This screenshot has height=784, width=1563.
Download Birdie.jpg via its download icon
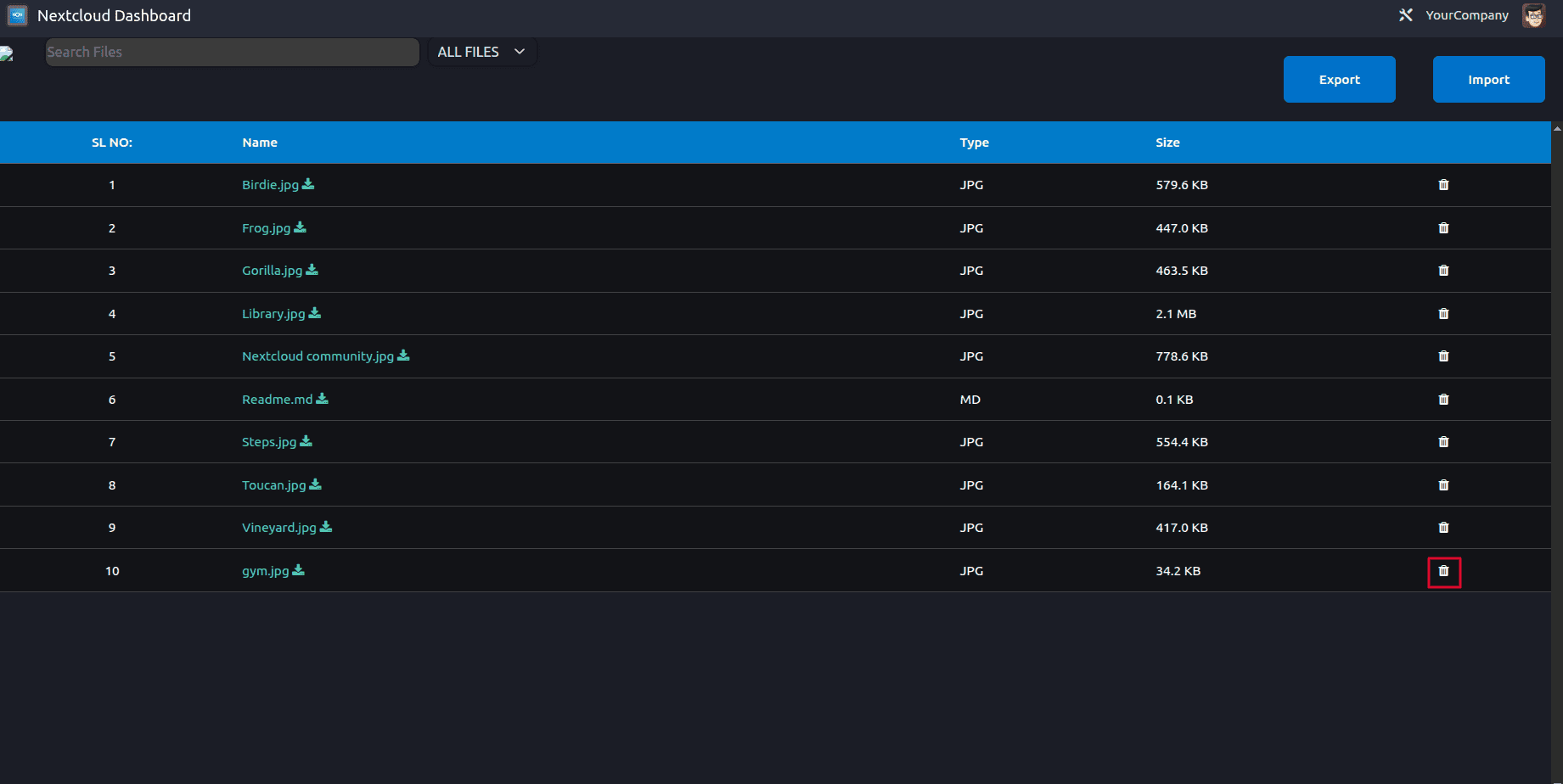(308, 184)
